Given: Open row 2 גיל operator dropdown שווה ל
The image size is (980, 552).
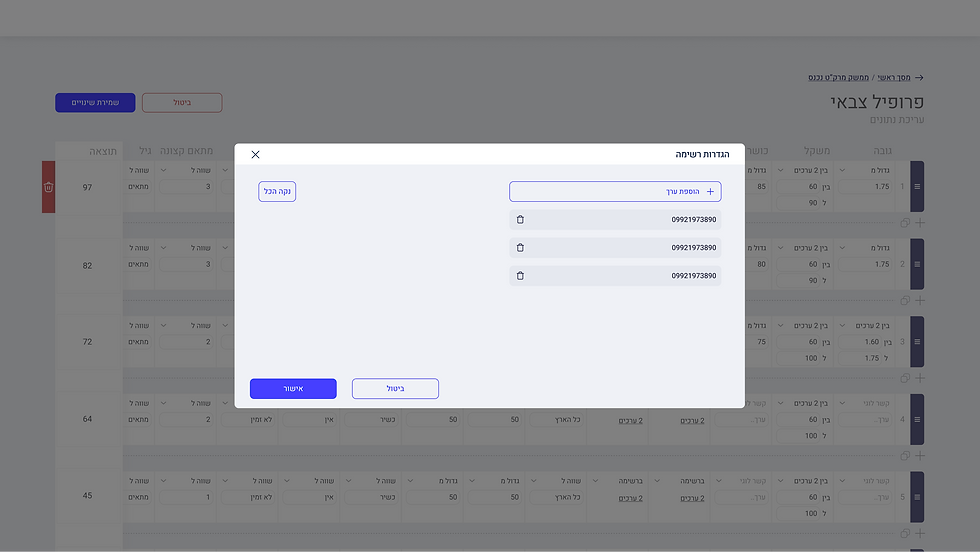Looking at the screenshot, I should click(x=138, y=248).
